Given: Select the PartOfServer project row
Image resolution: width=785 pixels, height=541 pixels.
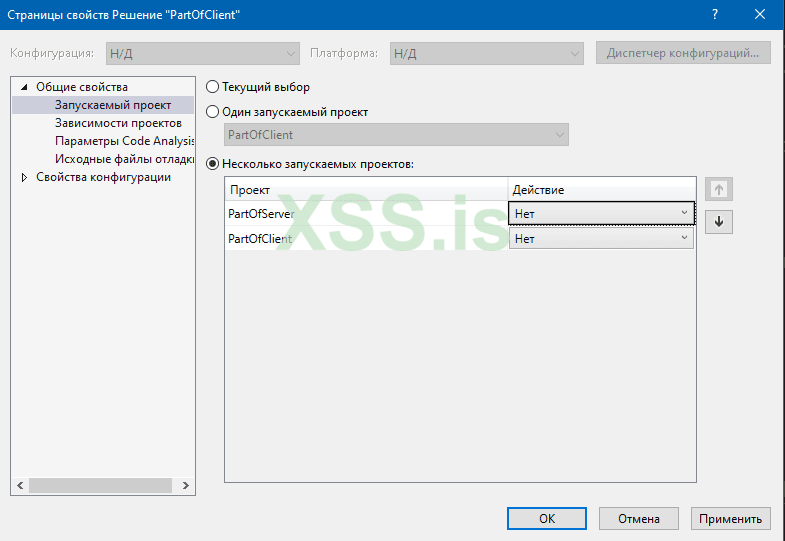Looking at the screenshot, I should pyautogui.click(x=366, y=214).
